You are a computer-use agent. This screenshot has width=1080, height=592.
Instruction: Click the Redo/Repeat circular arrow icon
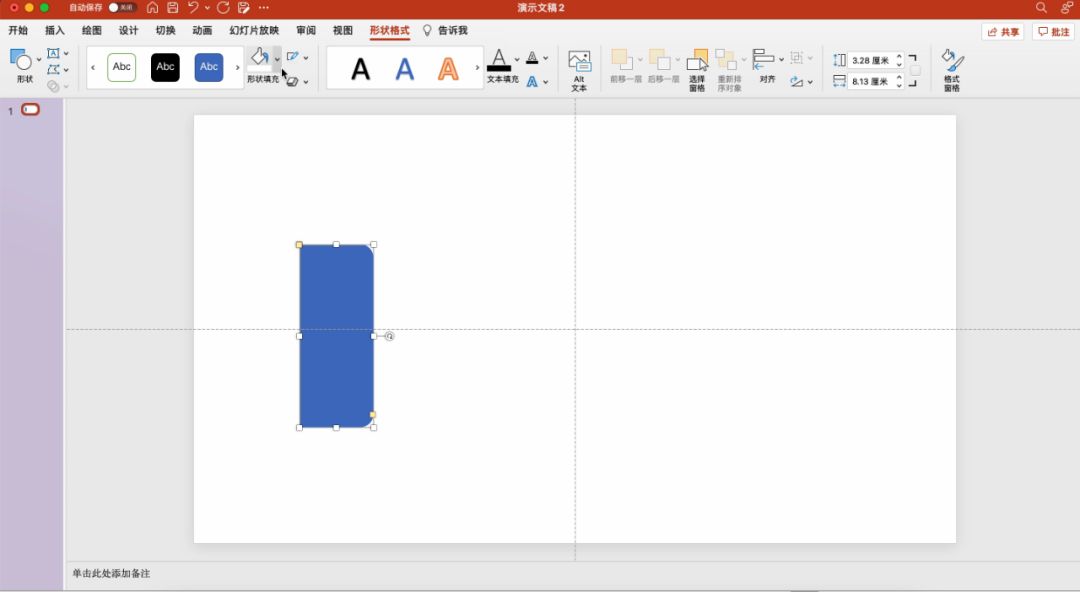(223, 8)
